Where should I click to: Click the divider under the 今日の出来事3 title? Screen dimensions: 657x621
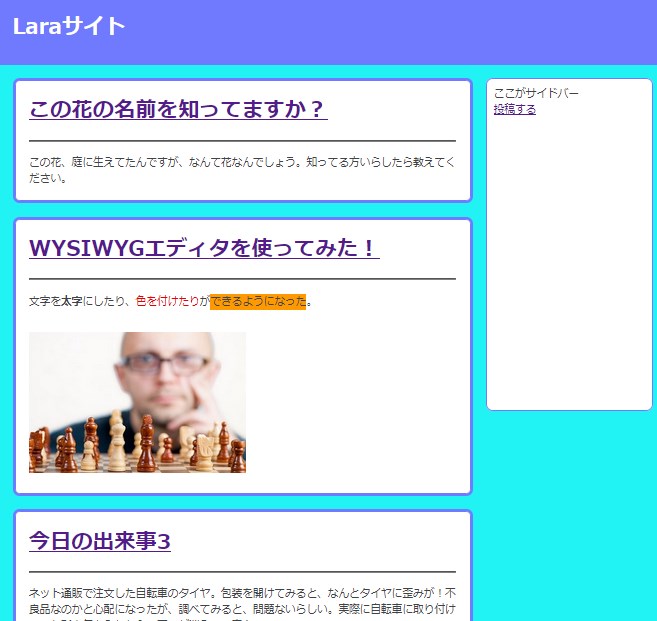pos(242,571)
